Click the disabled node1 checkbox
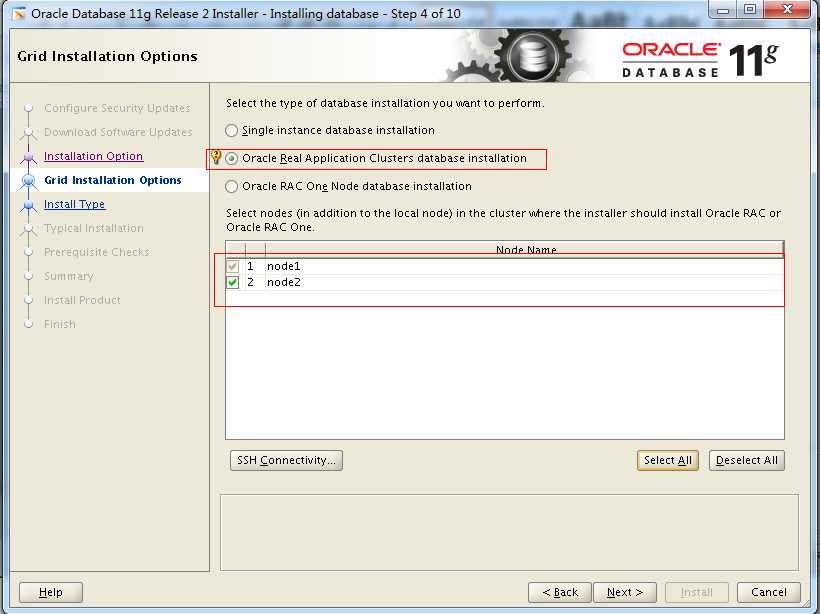 pos(233,266)
